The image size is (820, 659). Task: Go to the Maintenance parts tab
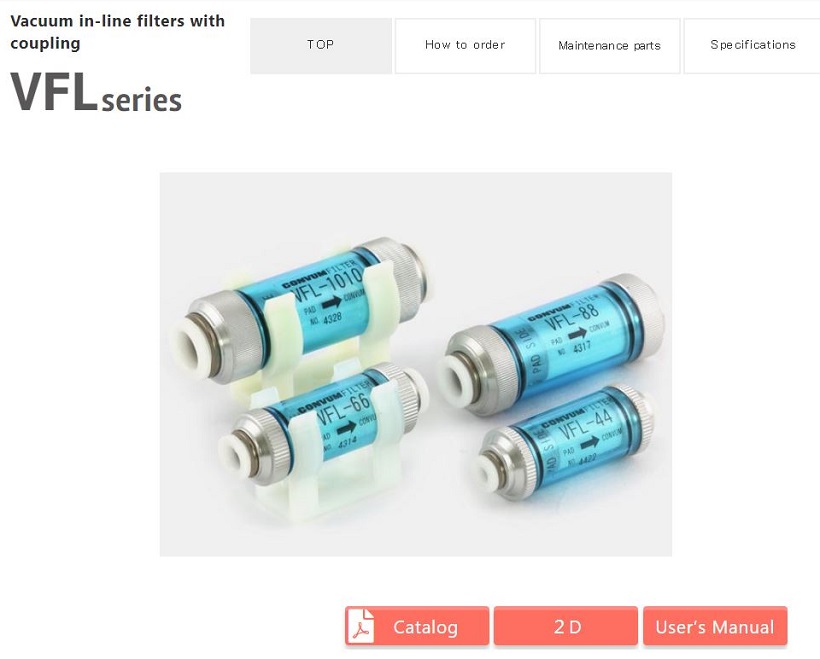tap(610, 46)
